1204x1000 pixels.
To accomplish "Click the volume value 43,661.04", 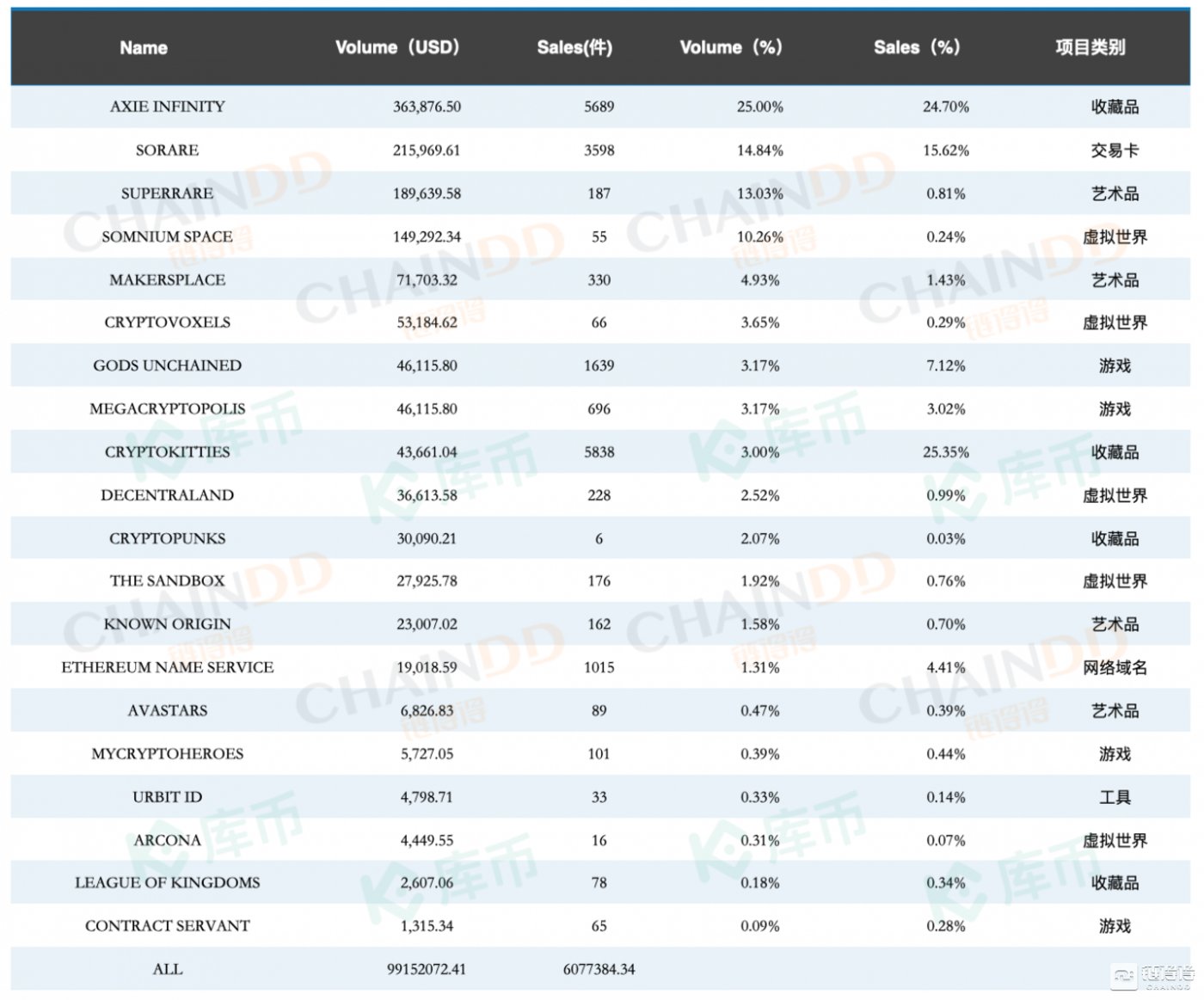I will point(427,451).
